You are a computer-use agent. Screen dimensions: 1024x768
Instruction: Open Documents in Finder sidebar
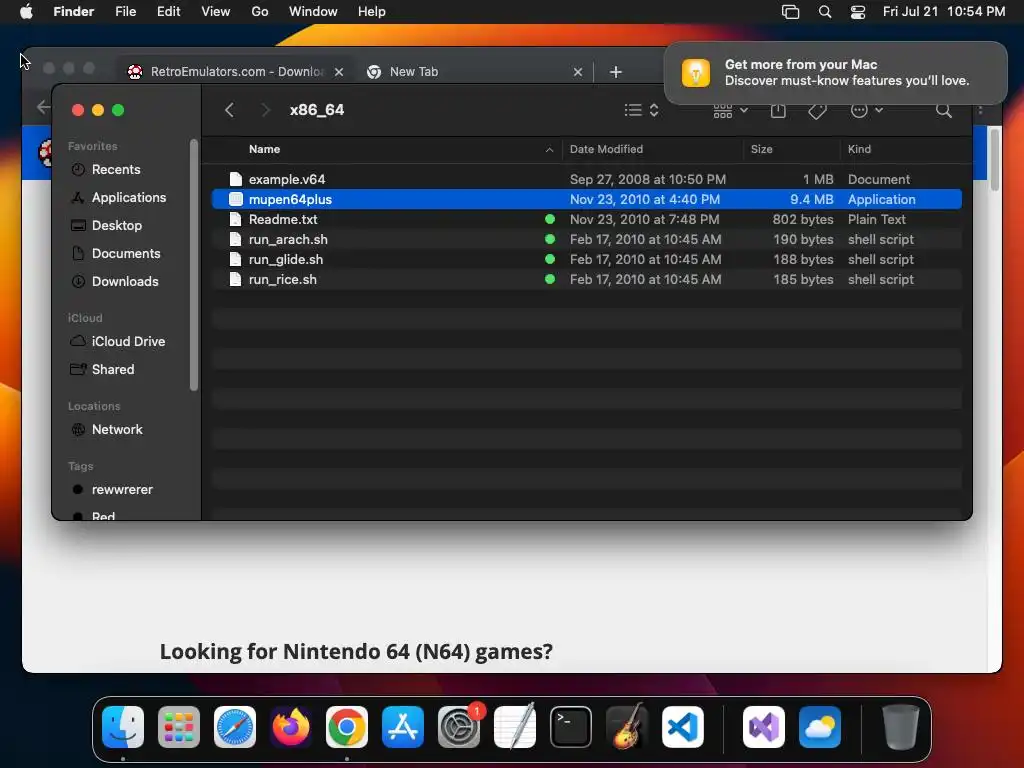[x=116, y=253]
